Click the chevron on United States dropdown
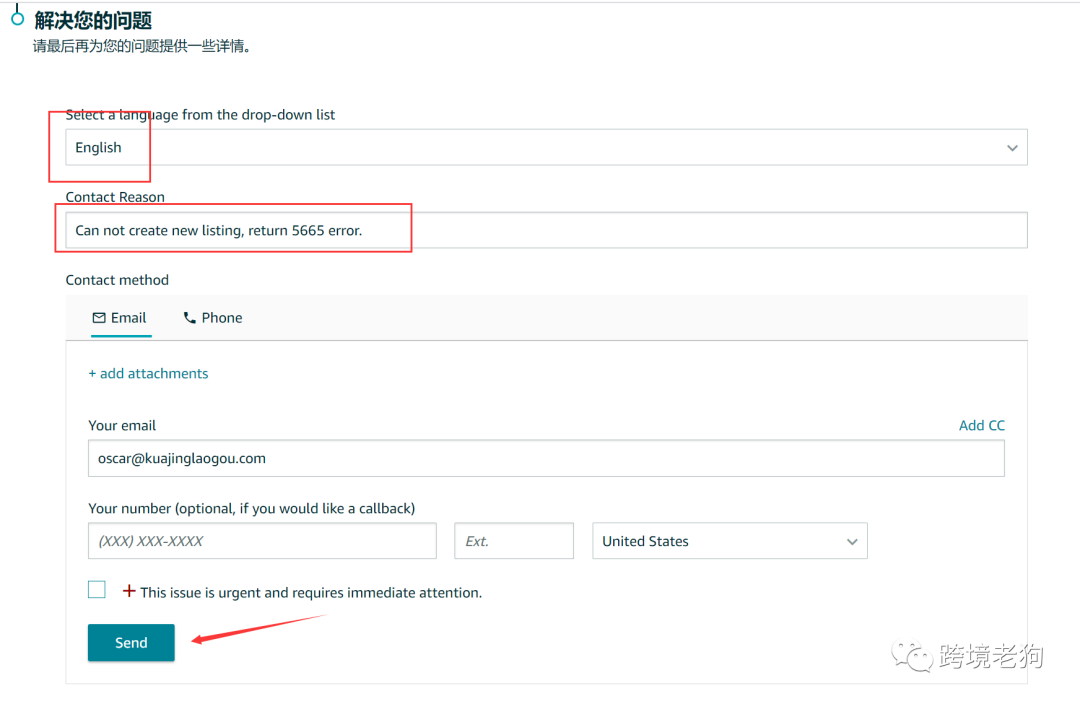1080x704 pixels. (852, 542)
